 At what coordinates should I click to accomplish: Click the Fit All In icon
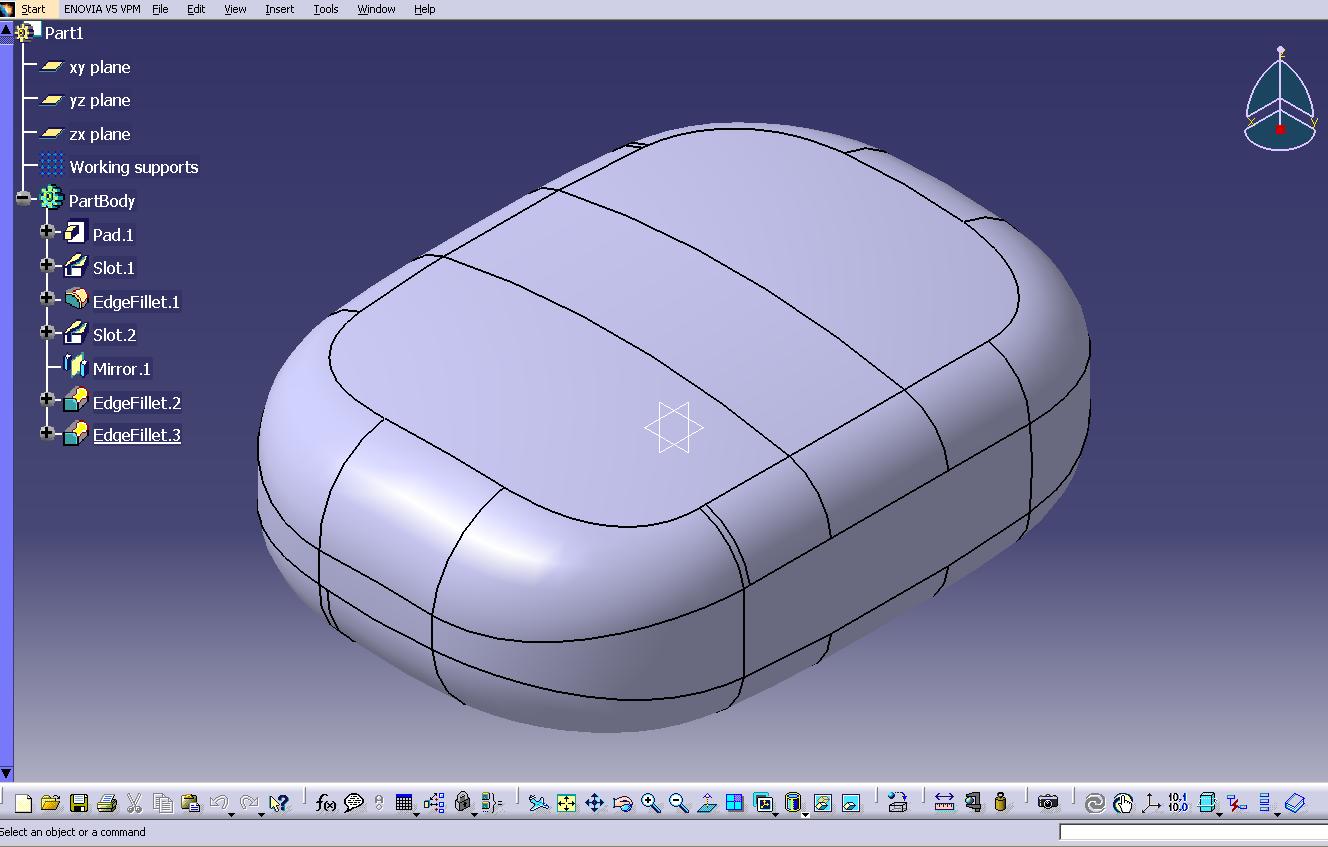point(566,803)
